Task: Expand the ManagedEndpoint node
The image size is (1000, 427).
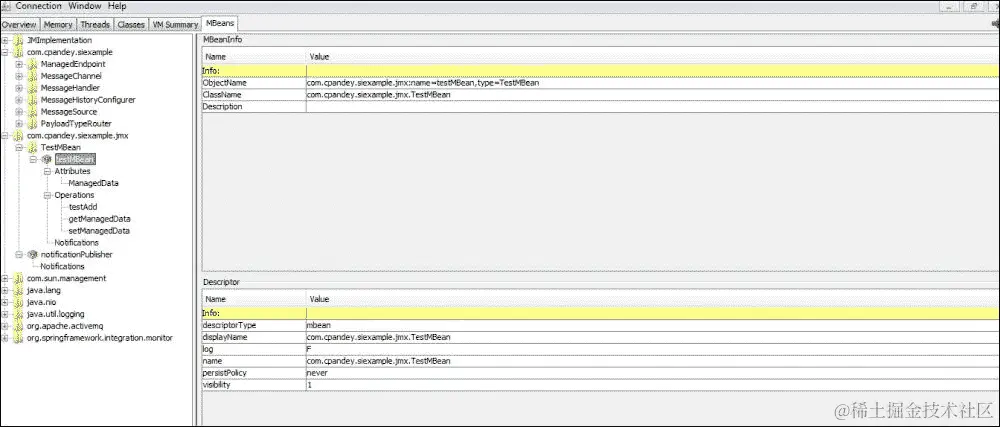Action: [19, 64]
